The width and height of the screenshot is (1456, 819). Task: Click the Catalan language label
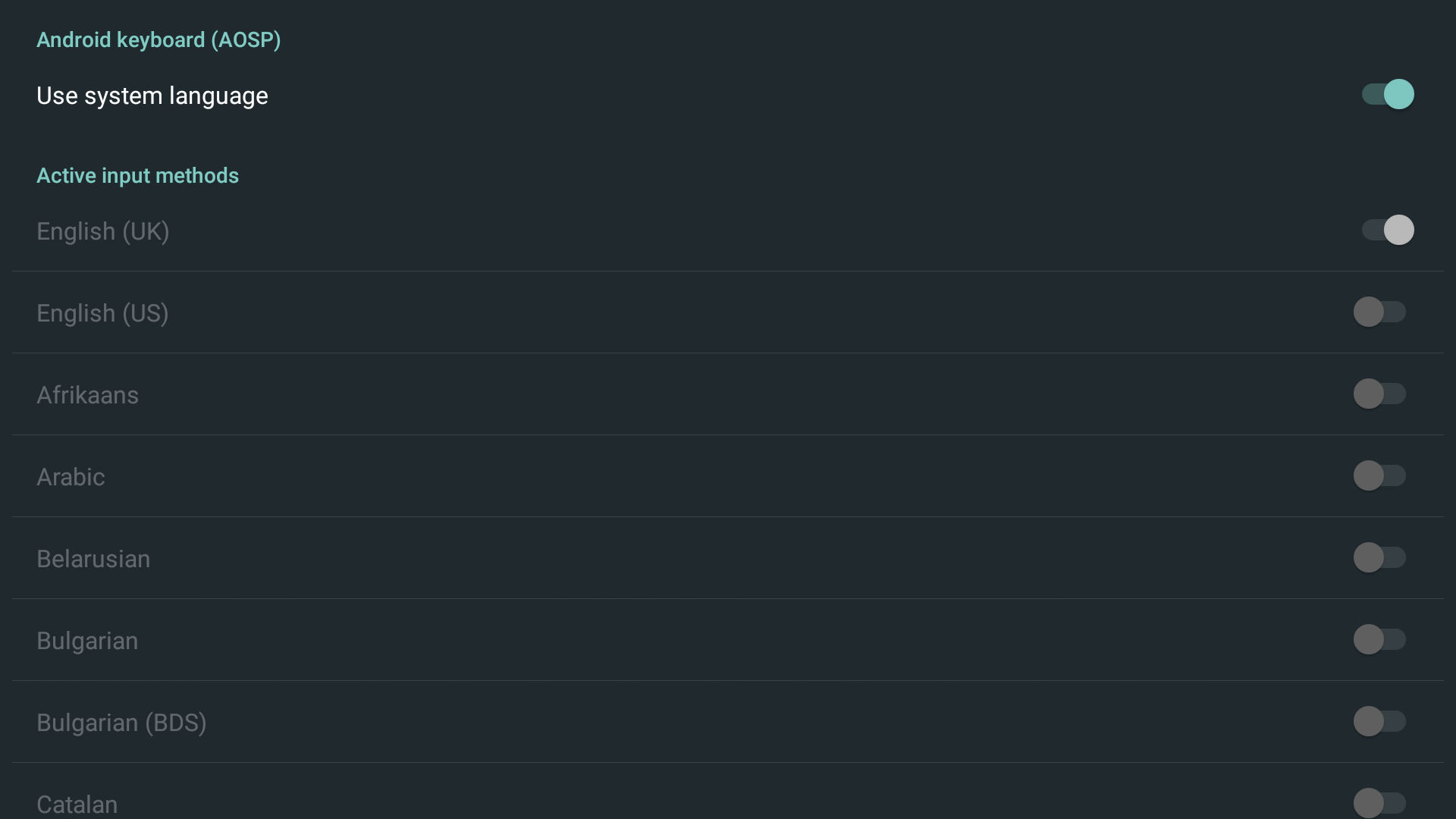(77, 804)
